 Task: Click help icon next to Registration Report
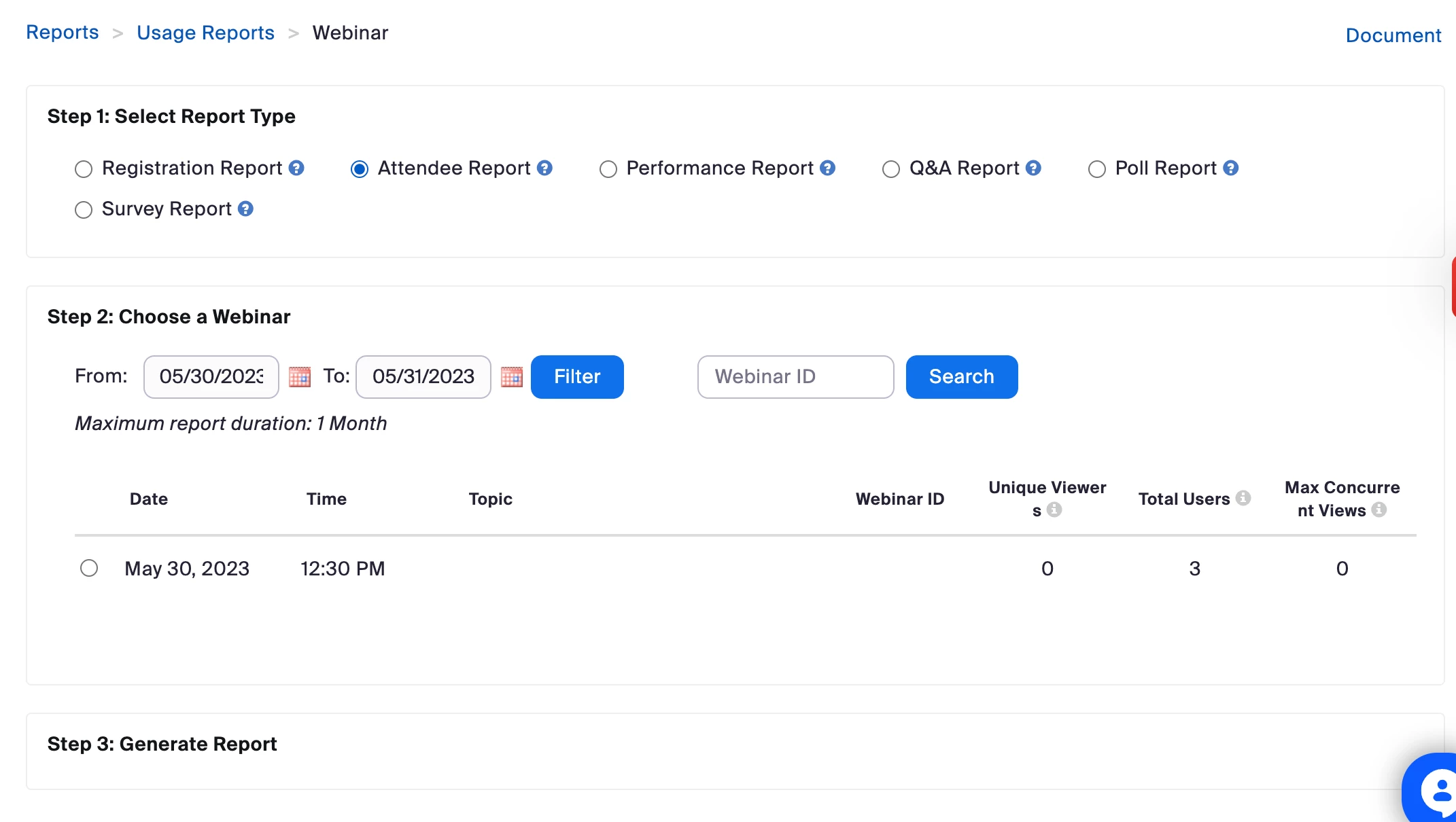(296, 168)
